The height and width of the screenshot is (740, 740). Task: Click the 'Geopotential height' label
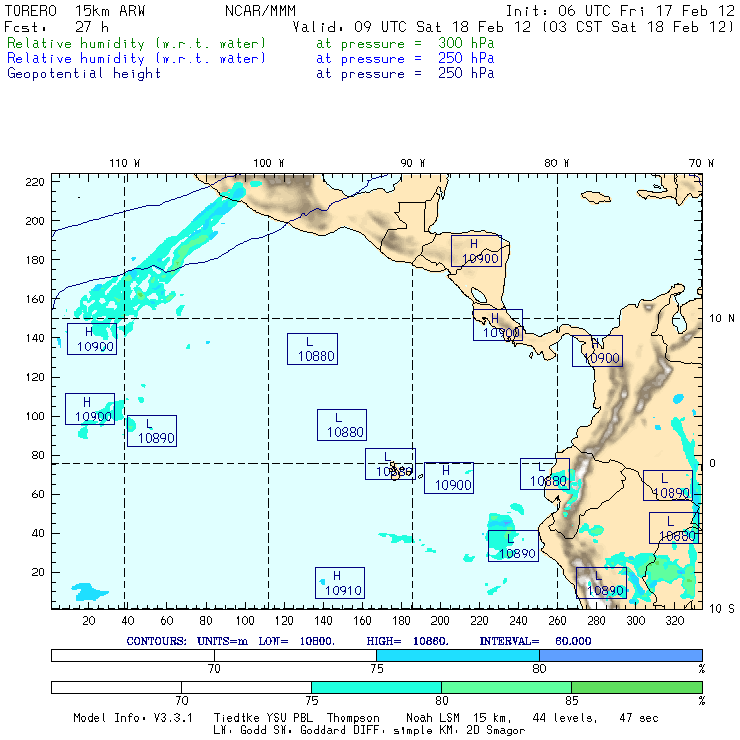84,74
